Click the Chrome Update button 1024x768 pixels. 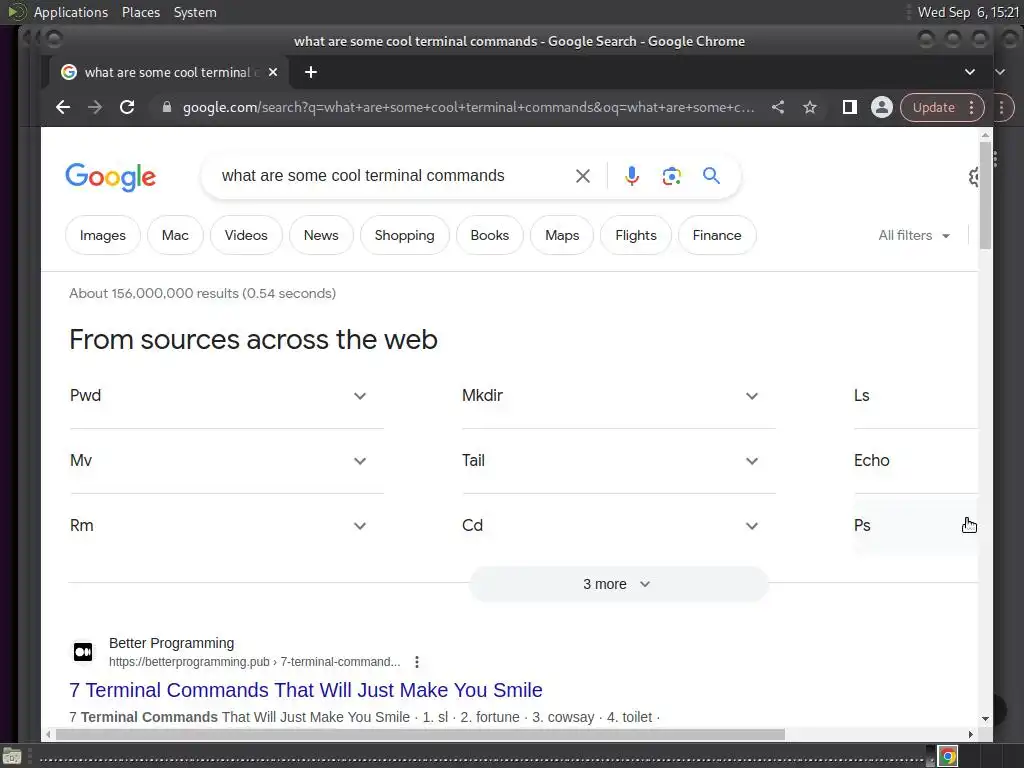(933, 107)
